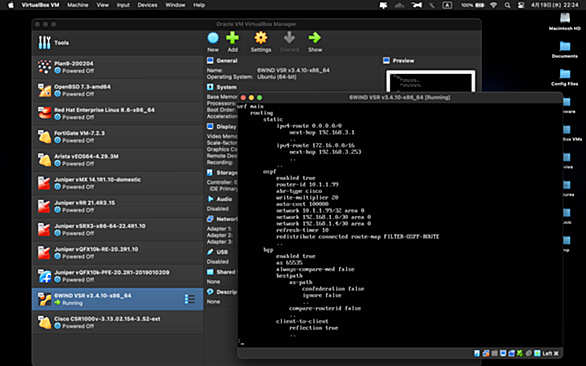This screenshot has height=366, width=586.
Task: Open the list menu icon on 6WIND VSR row
Action: click(189, 299)
